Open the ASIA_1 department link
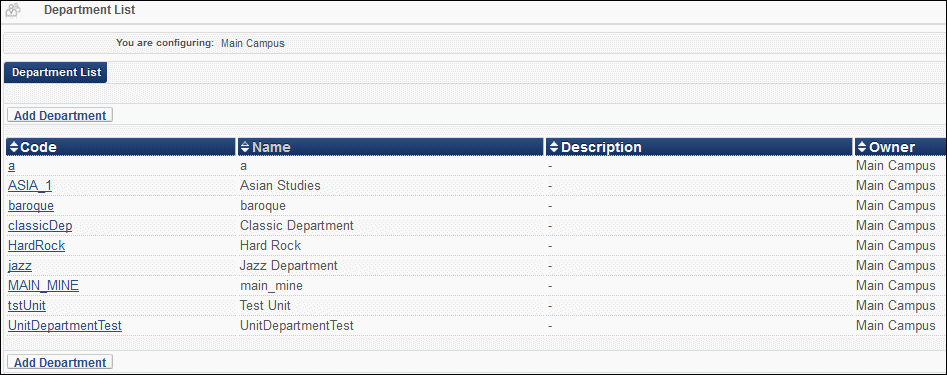This screenshot has width=947, height=375. (x=30, y=186)
